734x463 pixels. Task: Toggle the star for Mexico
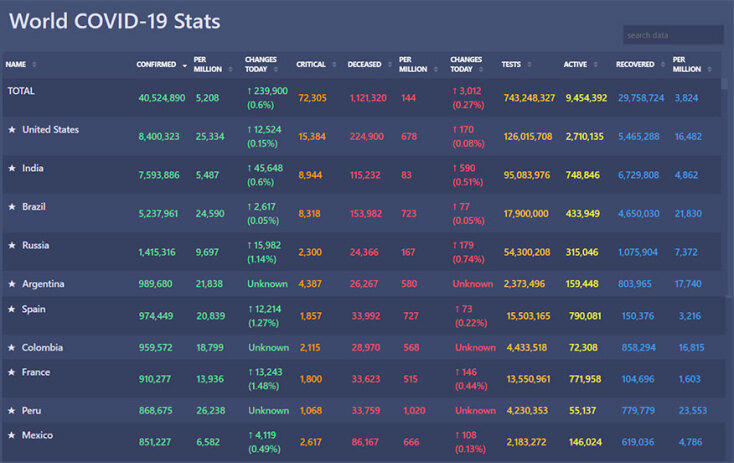pos(12,436)
